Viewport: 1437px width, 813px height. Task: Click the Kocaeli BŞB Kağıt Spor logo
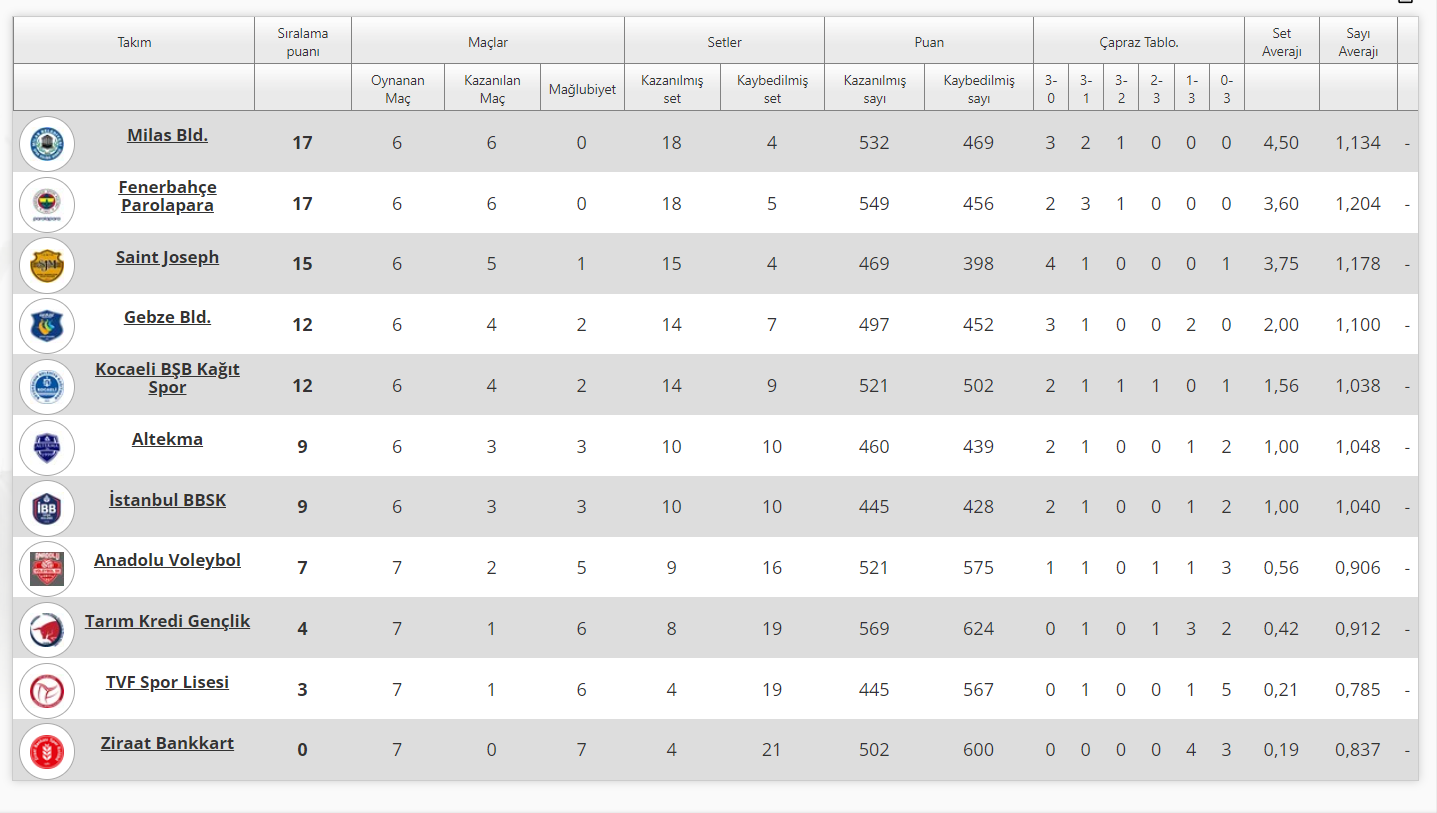47,386
